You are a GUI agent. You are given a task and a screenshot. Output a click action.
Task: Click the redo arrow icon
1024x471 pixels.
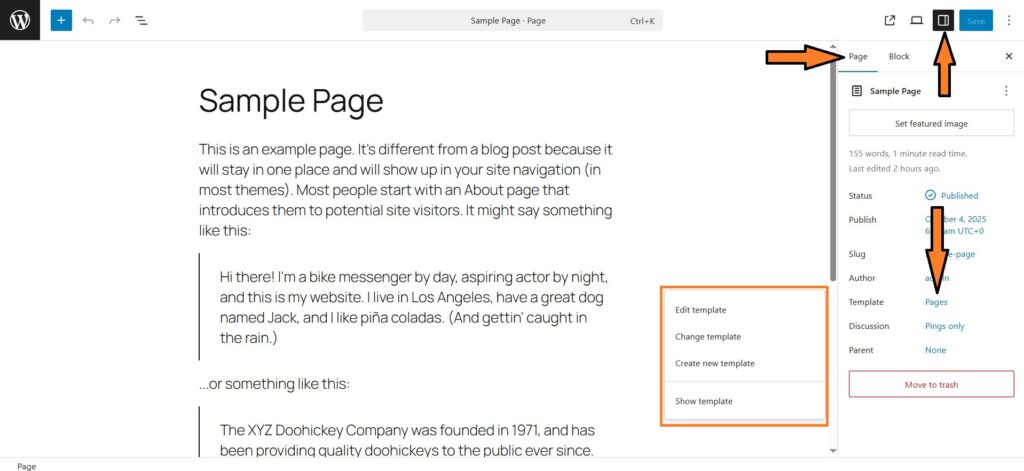click(115, 20)
